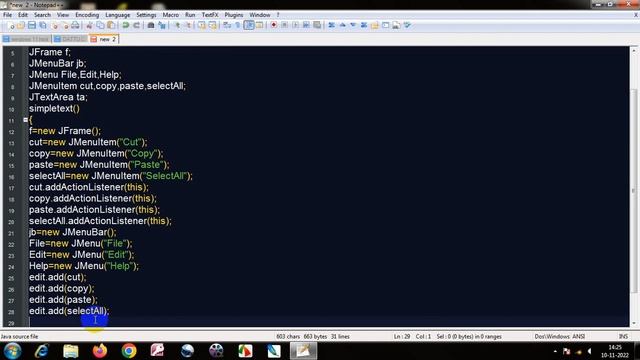
Task: Open the Macro menu
Action: [x=171, y=15]
